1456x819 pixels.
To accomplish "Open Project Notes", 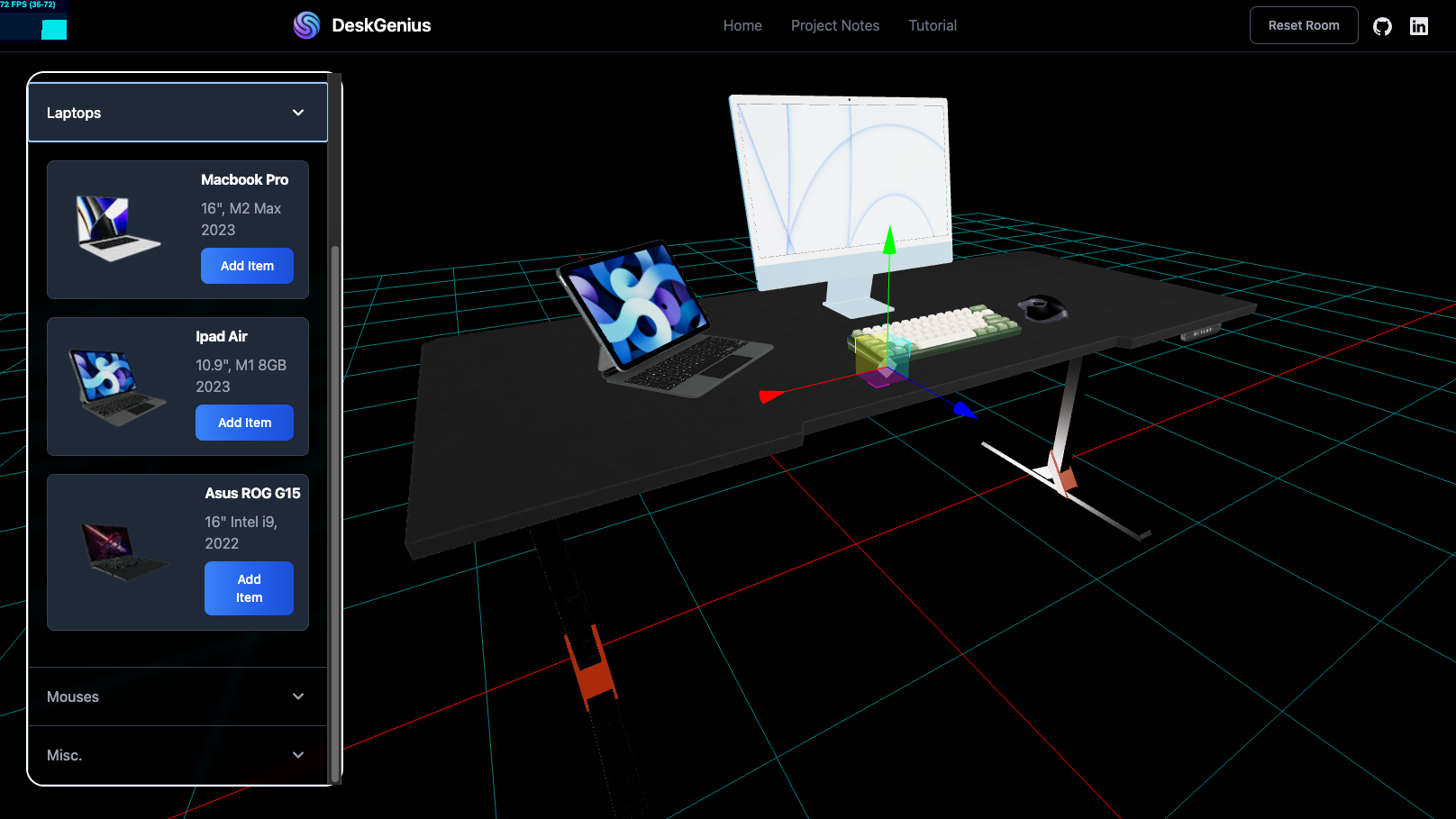I will (x=834, y=25).
